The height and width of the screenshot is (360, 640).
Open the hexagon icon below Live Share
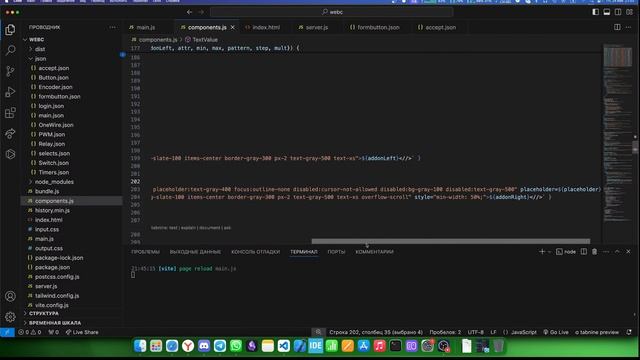(x=10, y=154)
